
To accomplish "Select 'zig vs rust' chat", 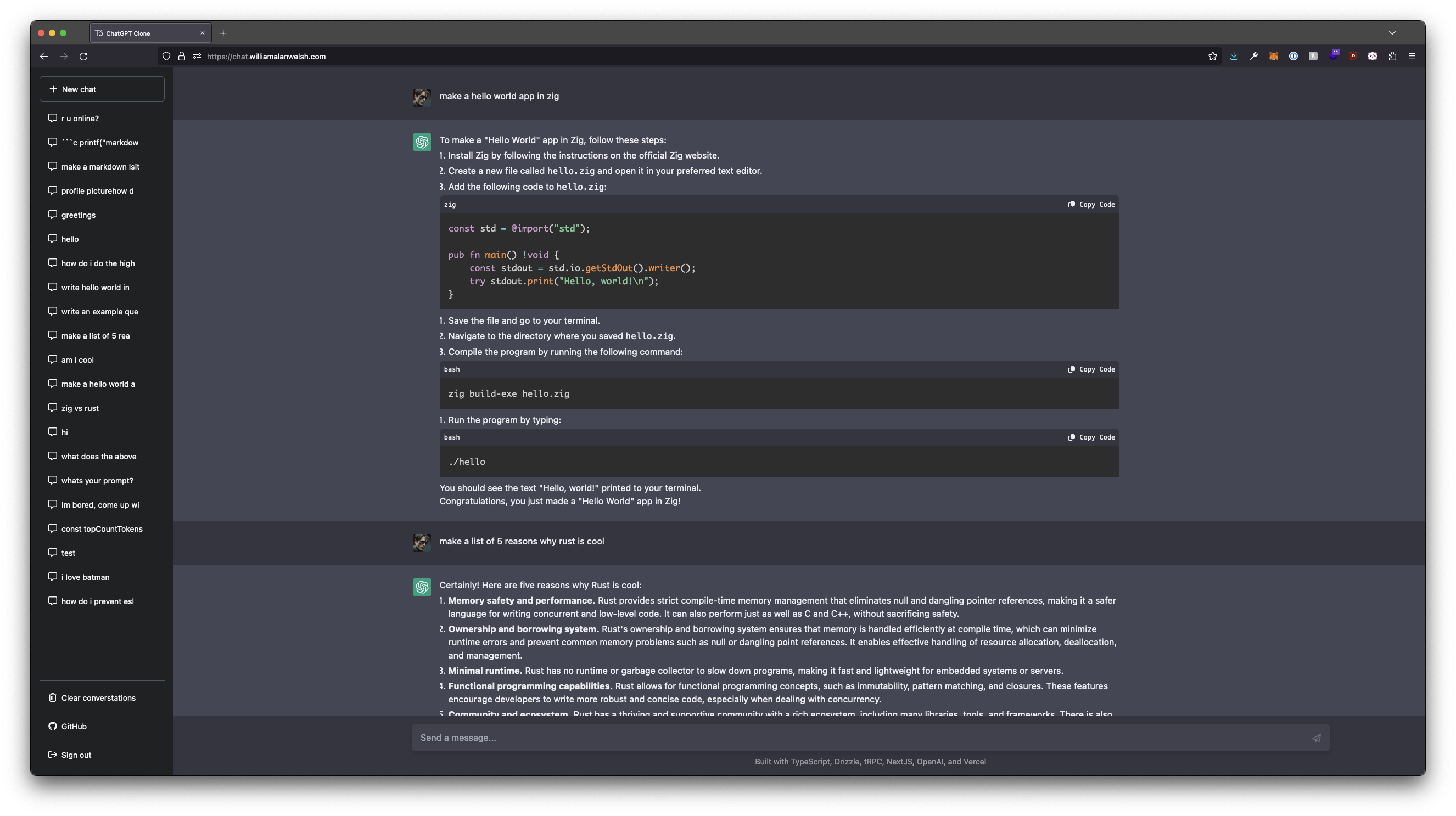I will (x=102, y=408).
